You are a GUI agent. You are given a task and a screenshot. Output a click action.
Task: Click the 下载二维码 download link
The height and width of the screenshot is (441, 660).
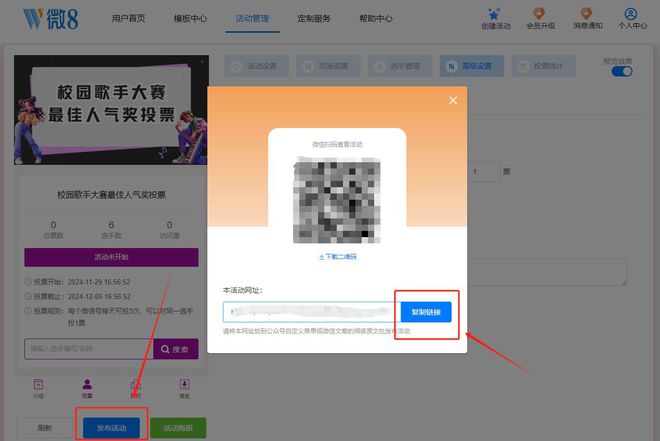pyautogui.click(x=337, y=256)
